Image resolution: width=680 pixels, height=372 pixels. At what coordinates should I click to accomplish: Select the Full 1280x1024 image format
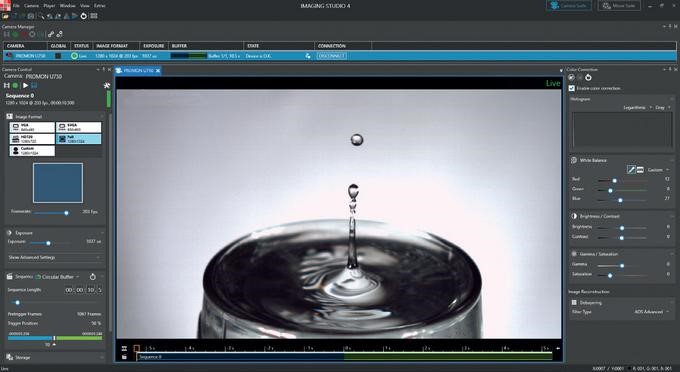[x=78, y=139]
